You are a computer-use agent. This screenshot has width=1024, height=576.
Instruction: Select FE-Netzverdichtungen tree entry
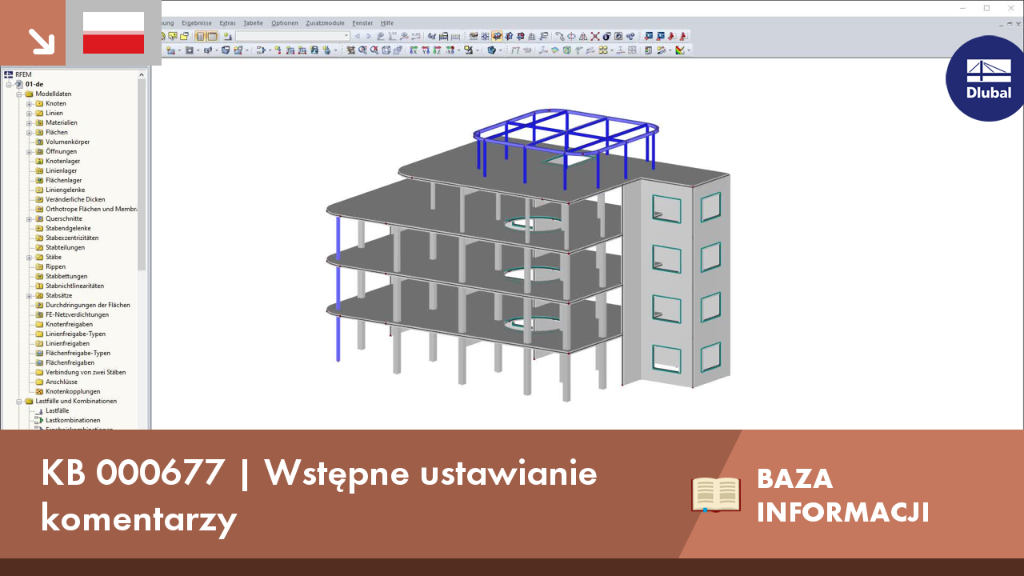tap(77, 315)
